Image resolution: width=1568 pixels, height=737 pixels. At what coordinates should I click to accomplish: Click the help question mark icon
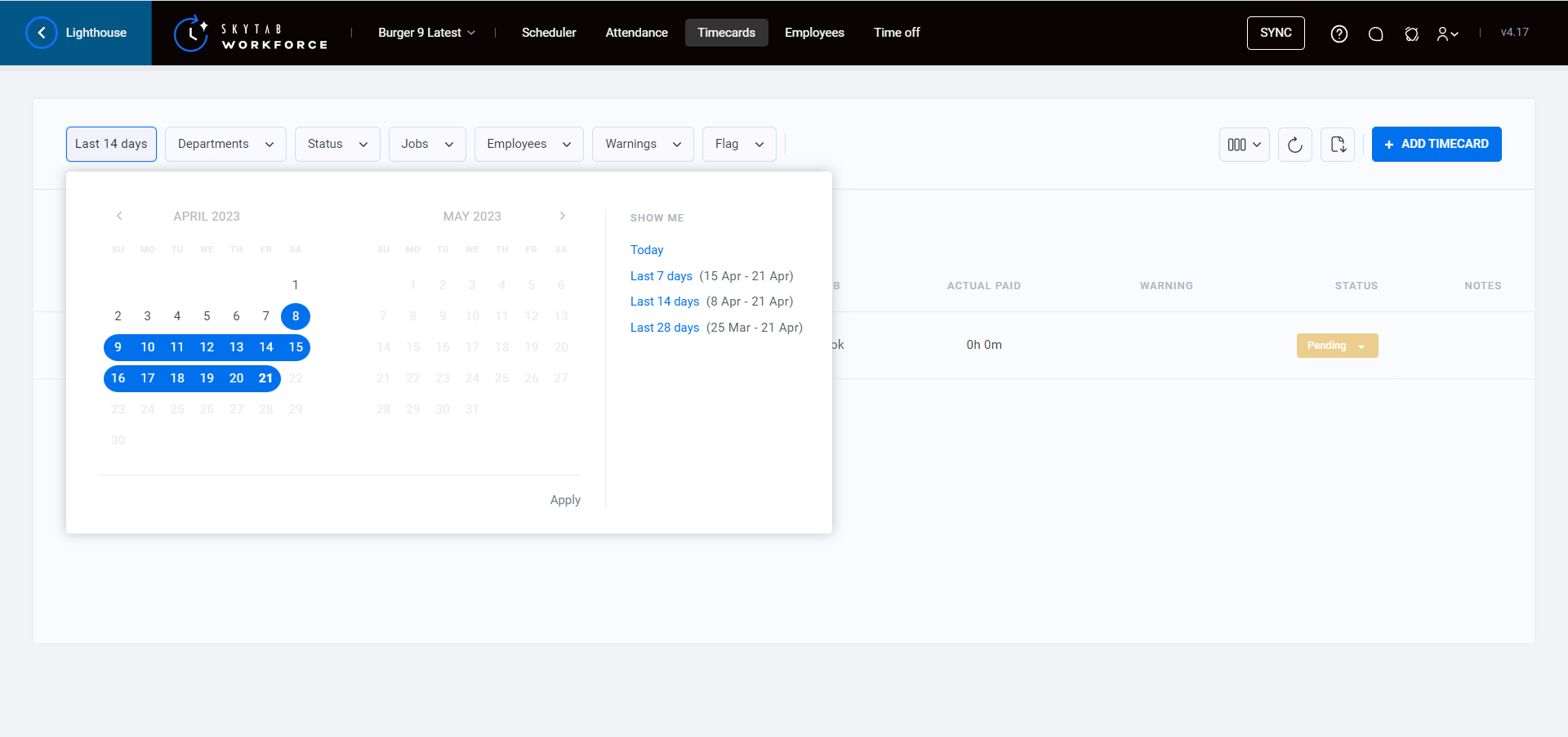click(x=1339, y=33)
